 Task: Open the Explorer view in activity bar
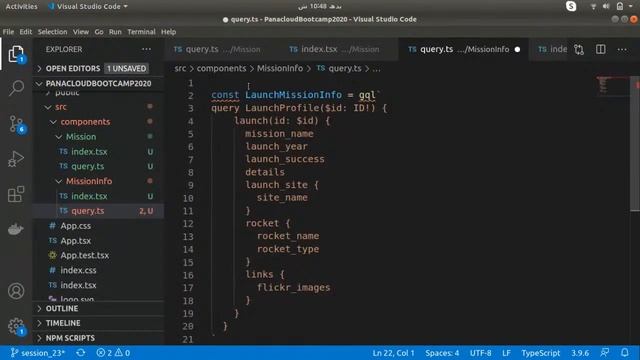click(x=16, y=54)
